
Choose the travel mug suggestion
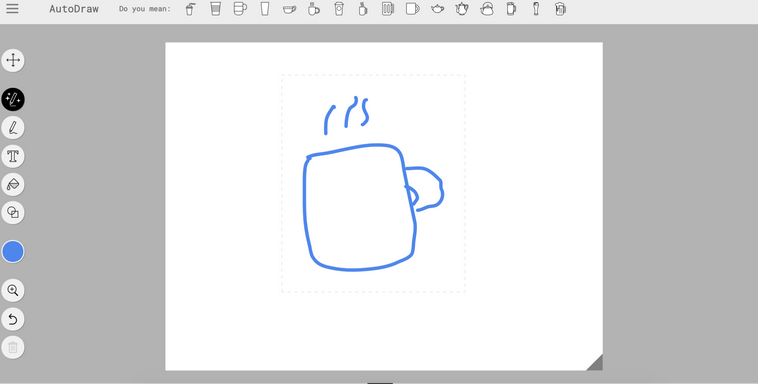511,9
